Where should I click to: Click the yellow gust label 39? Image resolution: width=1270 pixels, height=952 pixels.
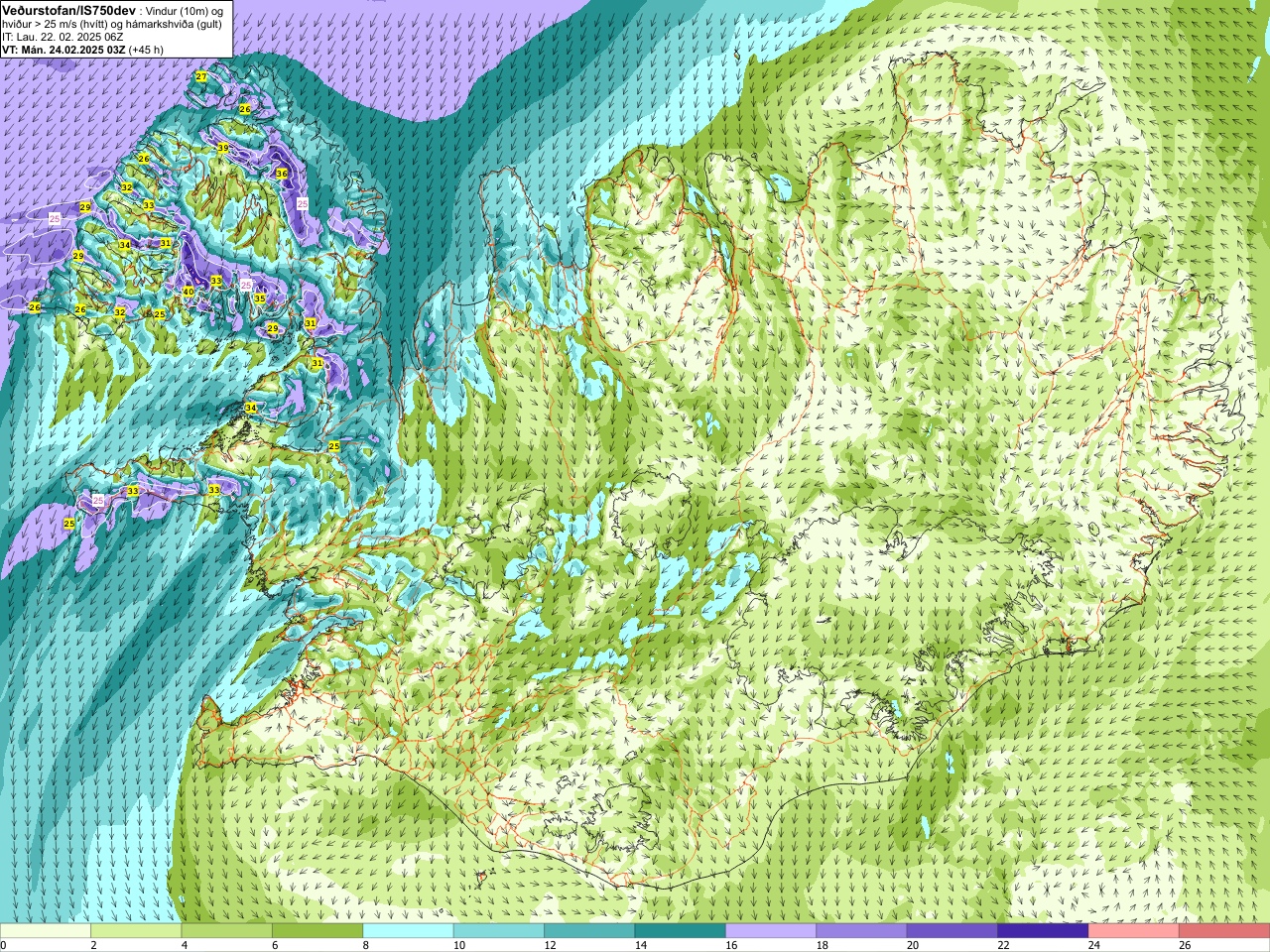click(223, 148)
